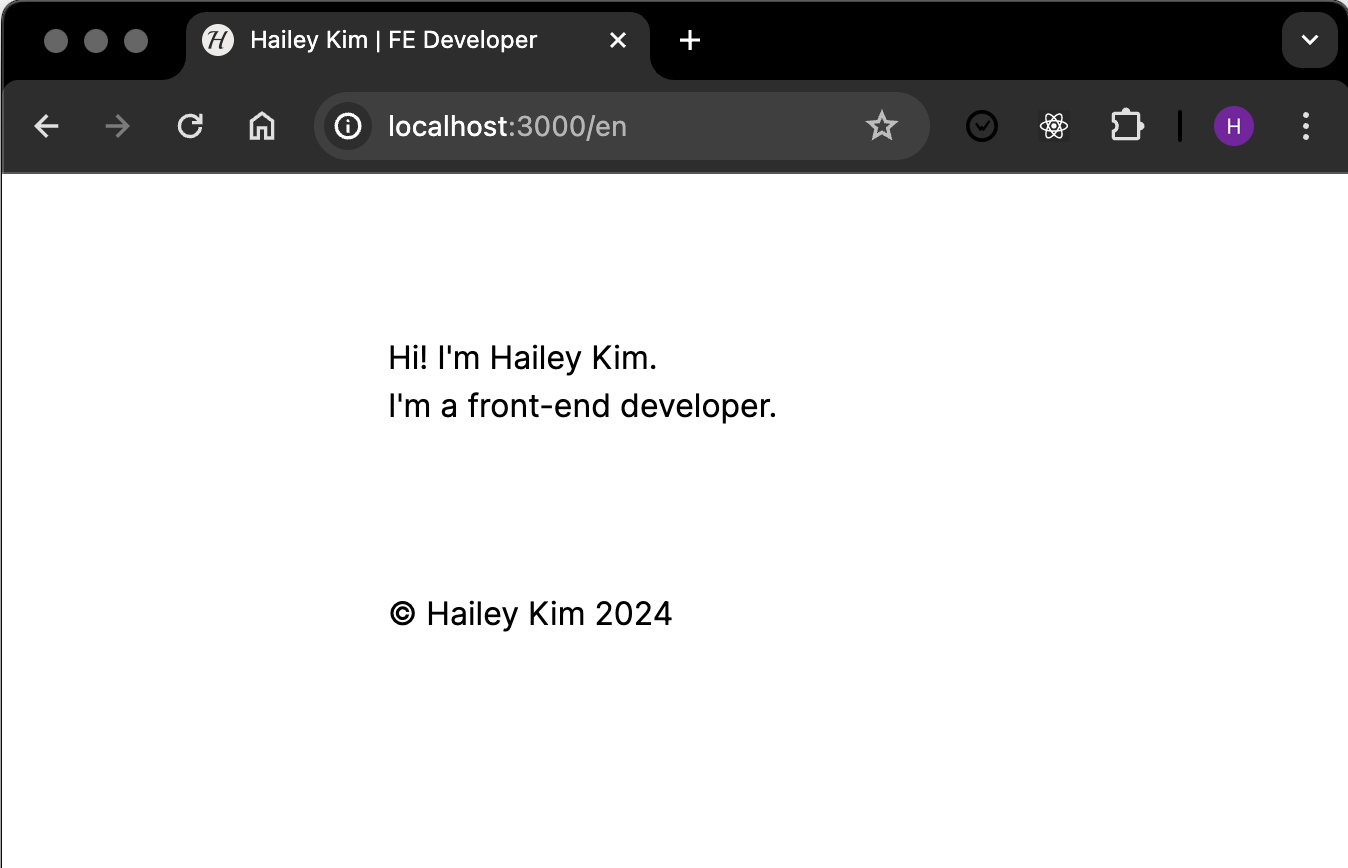Viewport: 1348px width, 868px height.
Task: Click the maximize window button
Action: [x=136, y=40]
